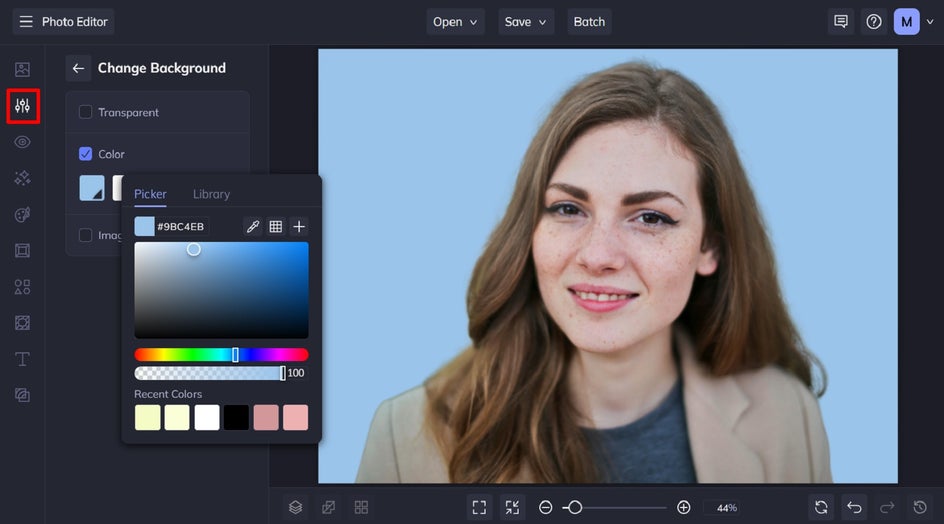Open the Artsy palette tool
Image resolution: width=944 pixels, height=524 pixels.
pos(22,214)
